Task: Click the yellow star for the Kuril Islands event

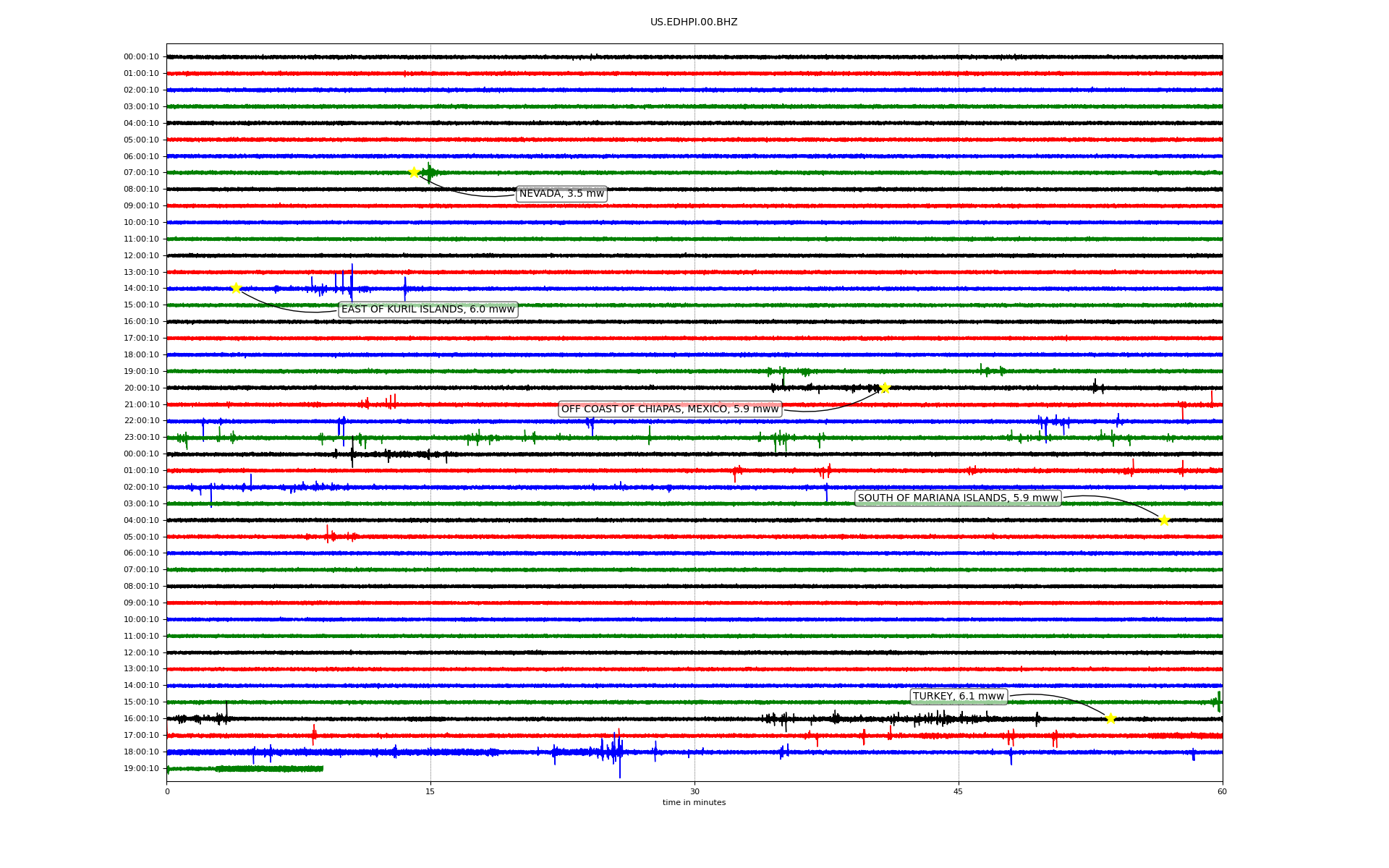Action: (x=236, y=288)
